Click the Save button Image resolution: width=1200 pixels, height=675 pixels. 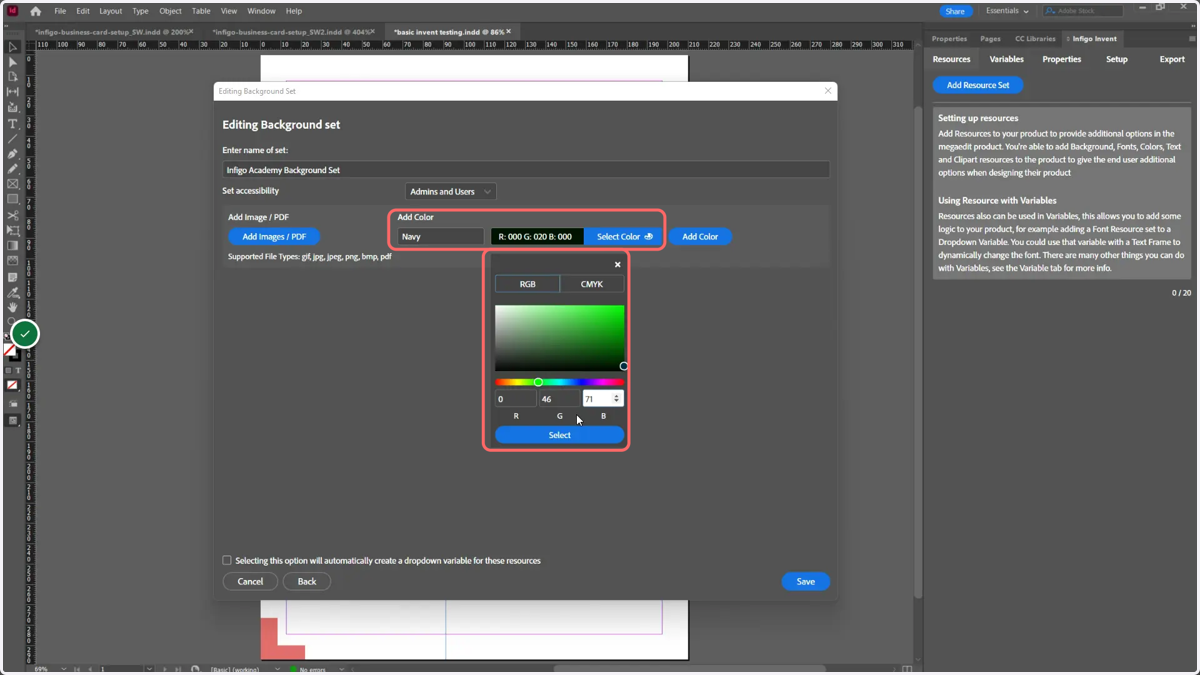[x=805, y=581]
